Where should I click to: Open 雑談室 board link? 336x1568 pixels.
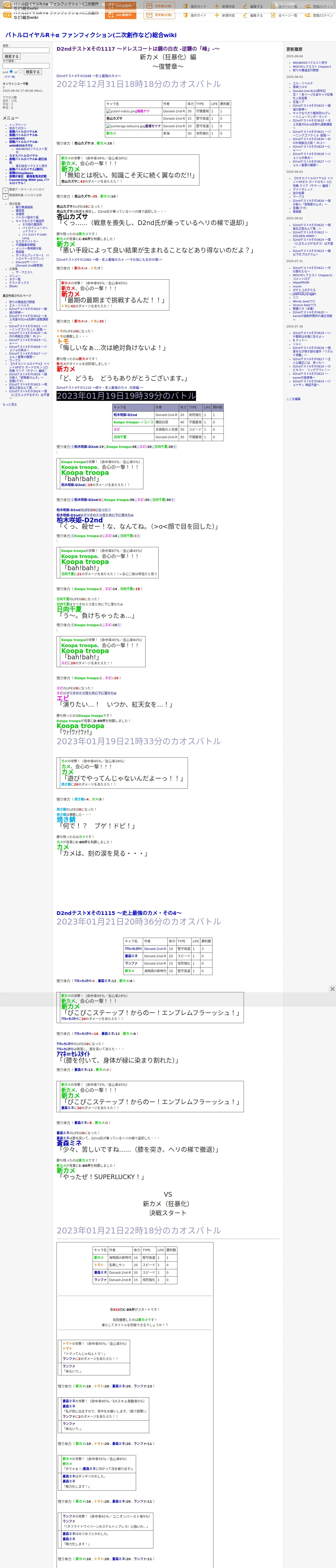pos(20,211)
